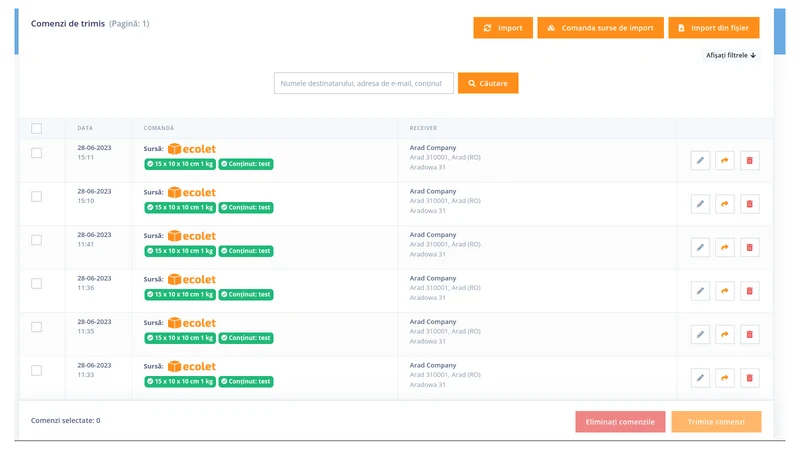
Task: Select the order dated 28-06-2023 11:35
Action: (36, 327)
